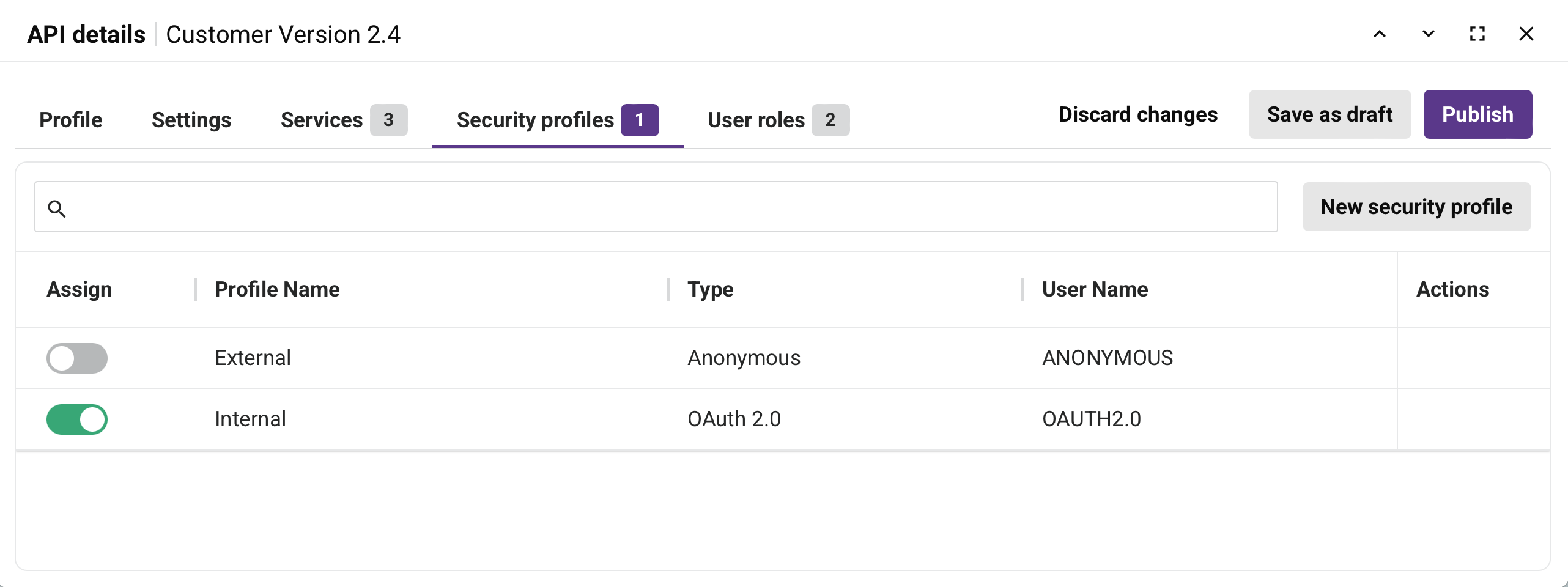Save the API as draft
Viewport: 1568px width, 587px height.
[1329, 114]
